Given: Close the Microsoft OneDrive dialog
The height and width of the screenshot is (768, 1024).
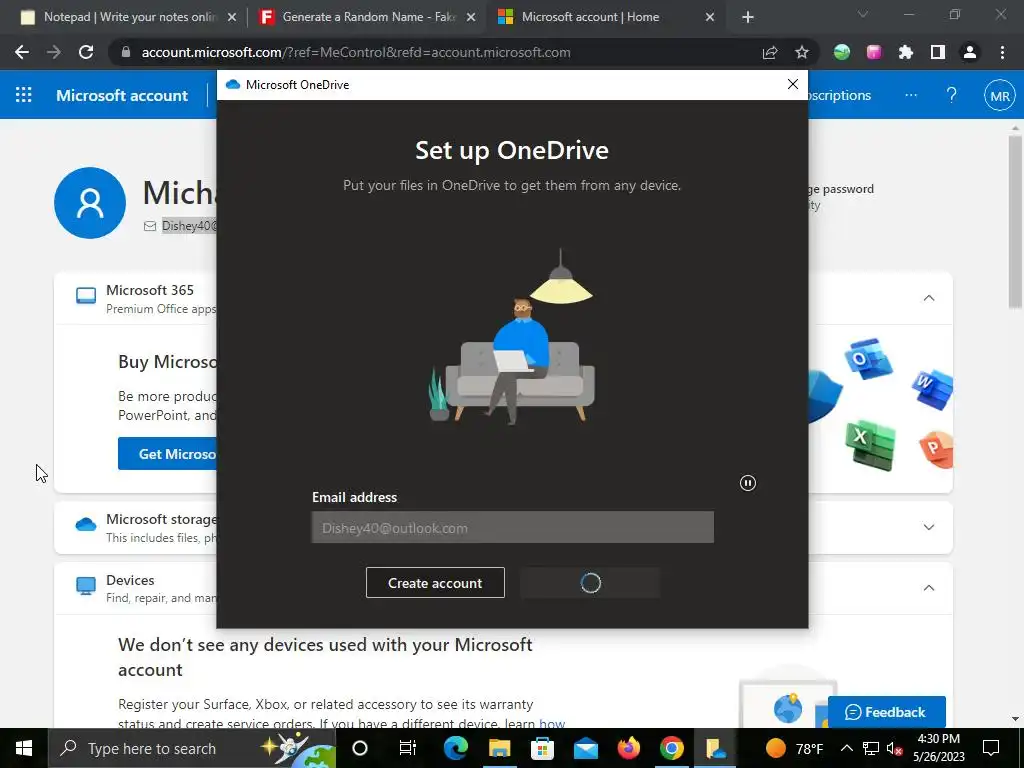Looking at the screenshot, I should (793, 84).
